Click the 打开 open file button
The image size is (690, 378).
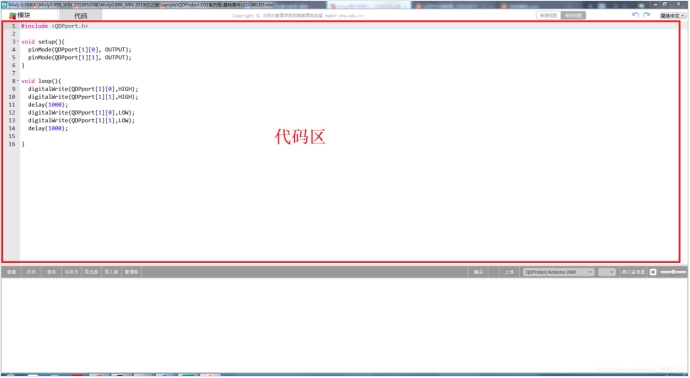click(31, 272)
